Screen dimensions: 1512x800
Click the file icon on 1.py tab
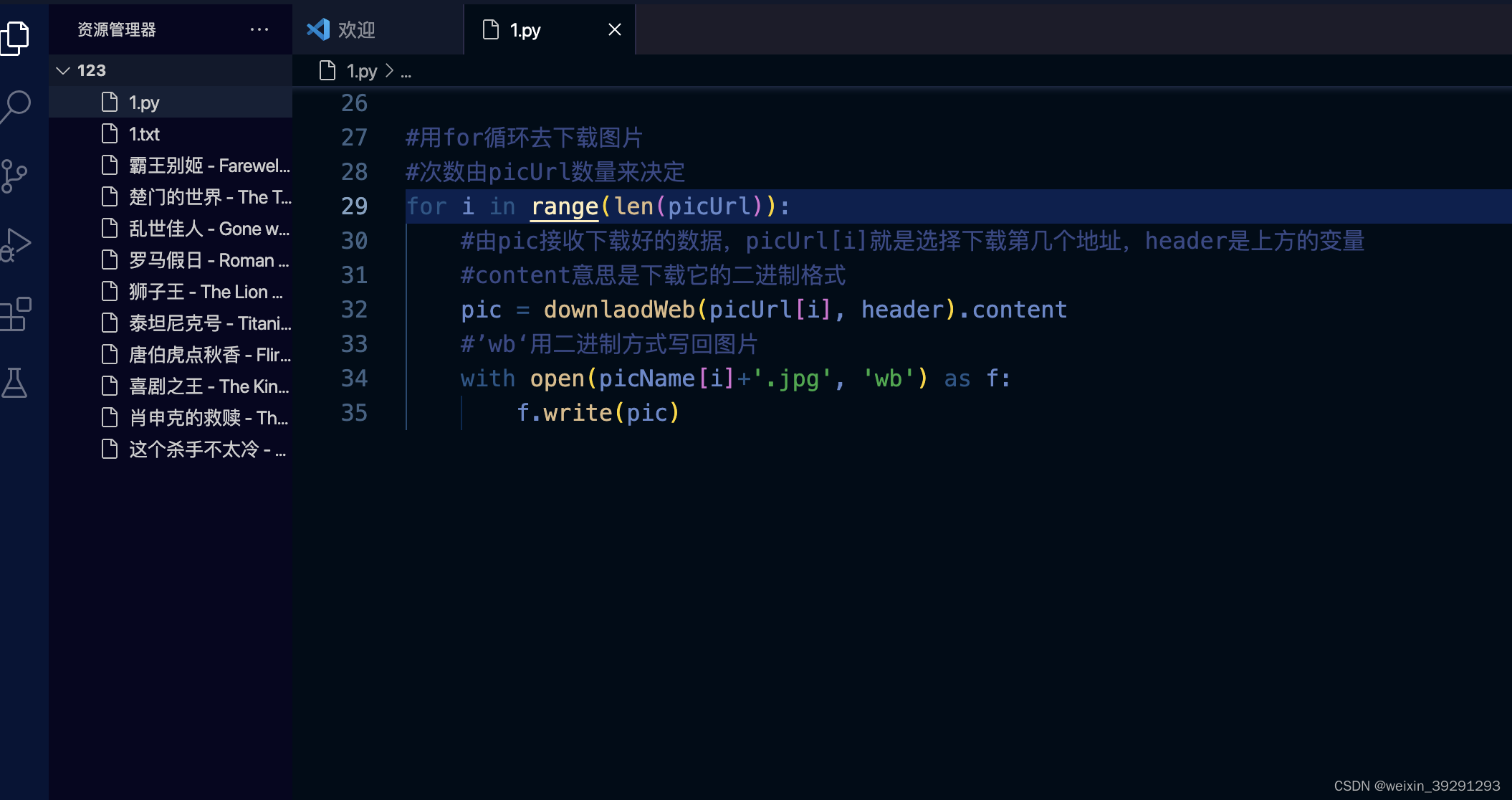pyautogui.click(x=491, y=29)
